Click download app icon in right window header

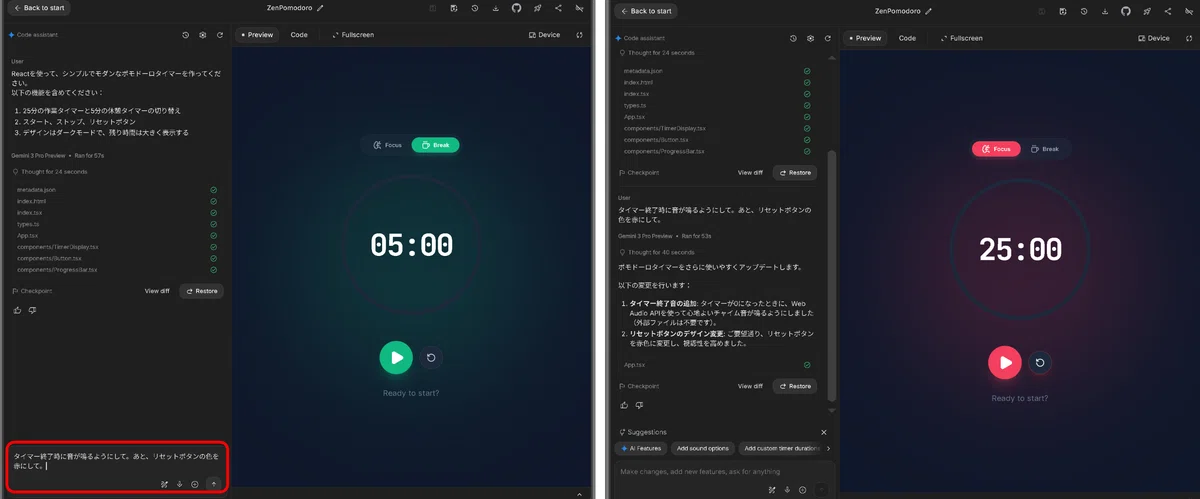[x=1104, y=11]
